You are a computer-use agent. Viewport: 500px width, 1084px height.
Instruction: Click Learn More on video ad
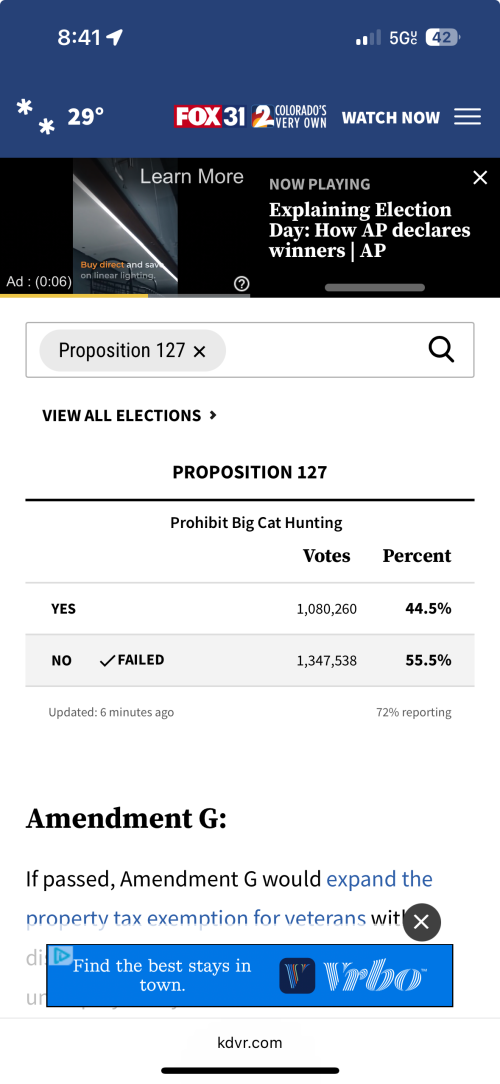tap(192, 176)
